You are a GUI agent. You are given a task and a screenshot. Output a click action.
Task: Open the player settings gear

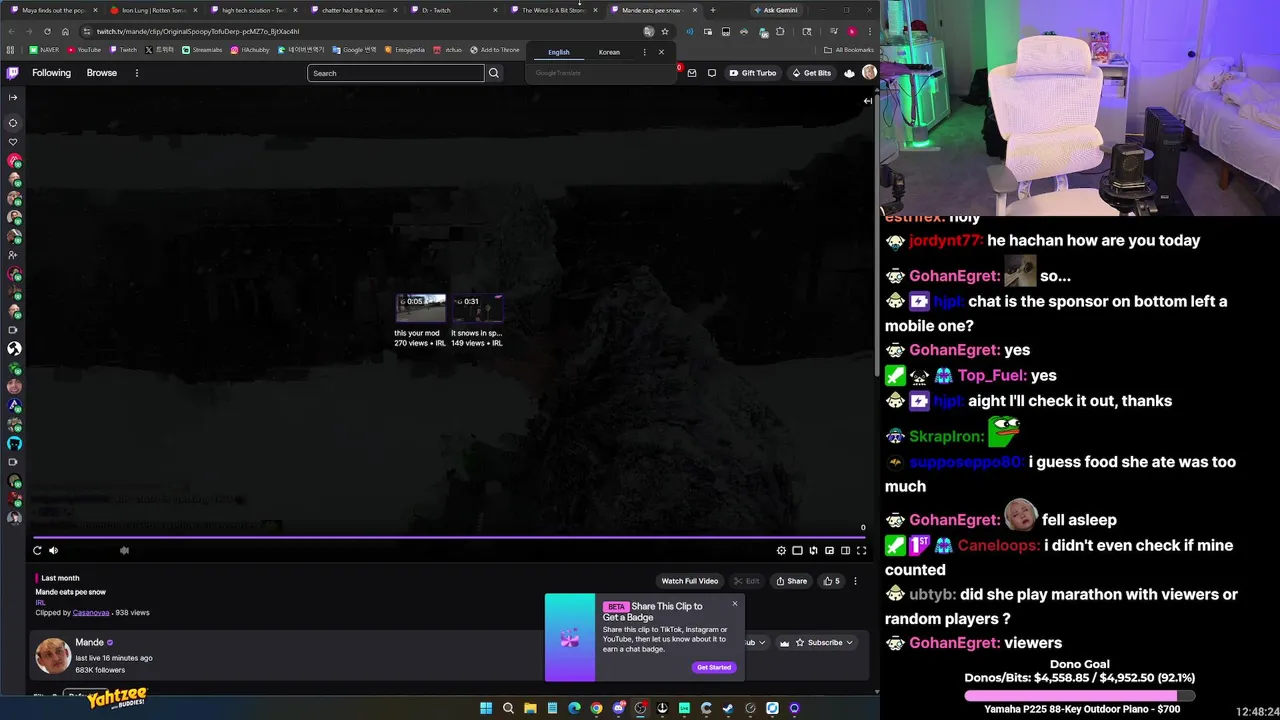(781, 550)
